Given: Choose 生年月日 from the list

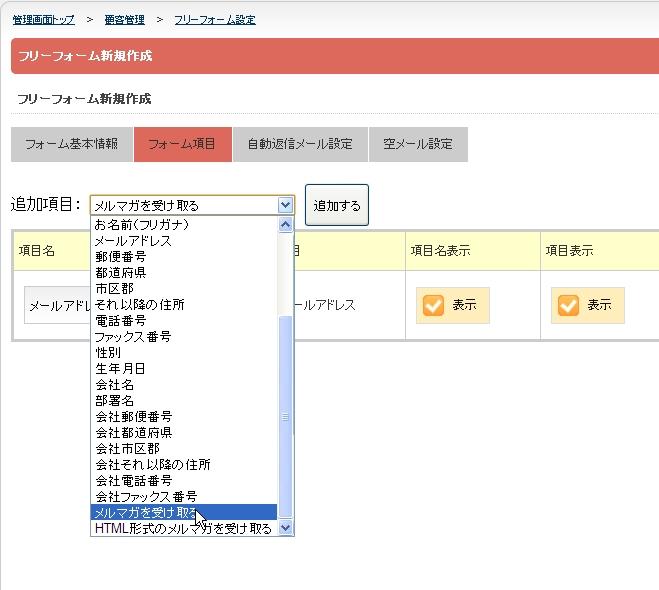Looking at the screenshot, I should 119,369.
